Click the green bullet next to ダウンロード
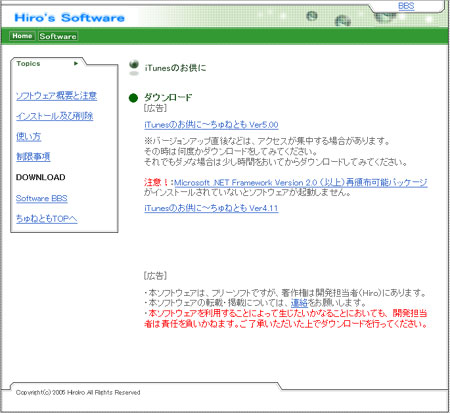 133,98
